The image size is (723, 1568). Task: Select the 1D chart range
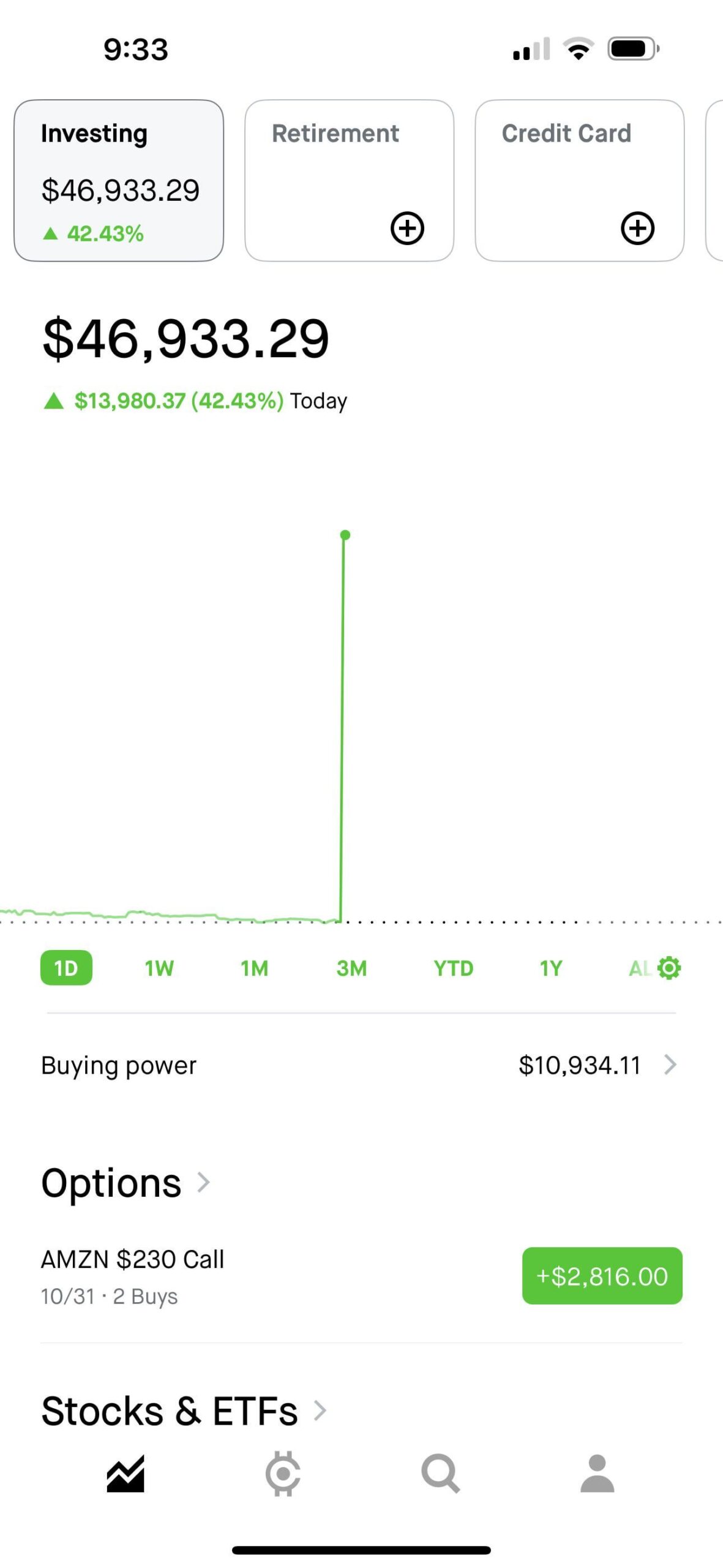tap(66, 968)
